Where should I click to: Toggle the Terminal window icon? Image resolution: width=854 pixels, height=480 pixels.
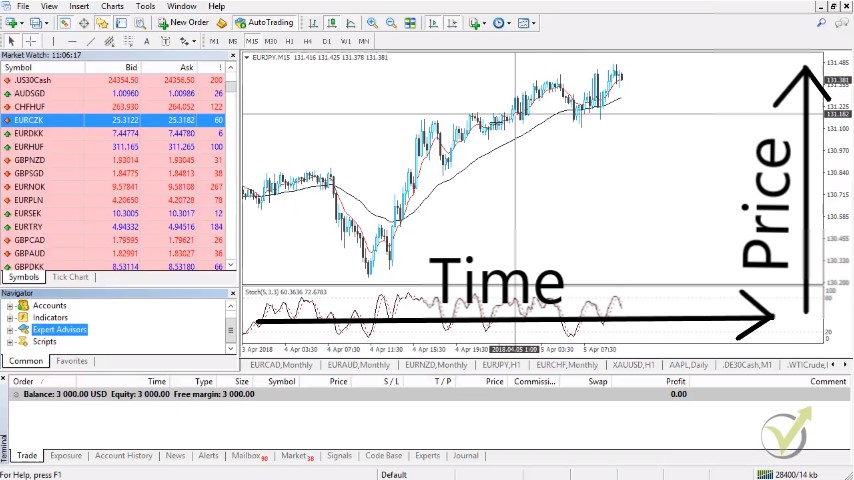(x=121, y=23)
